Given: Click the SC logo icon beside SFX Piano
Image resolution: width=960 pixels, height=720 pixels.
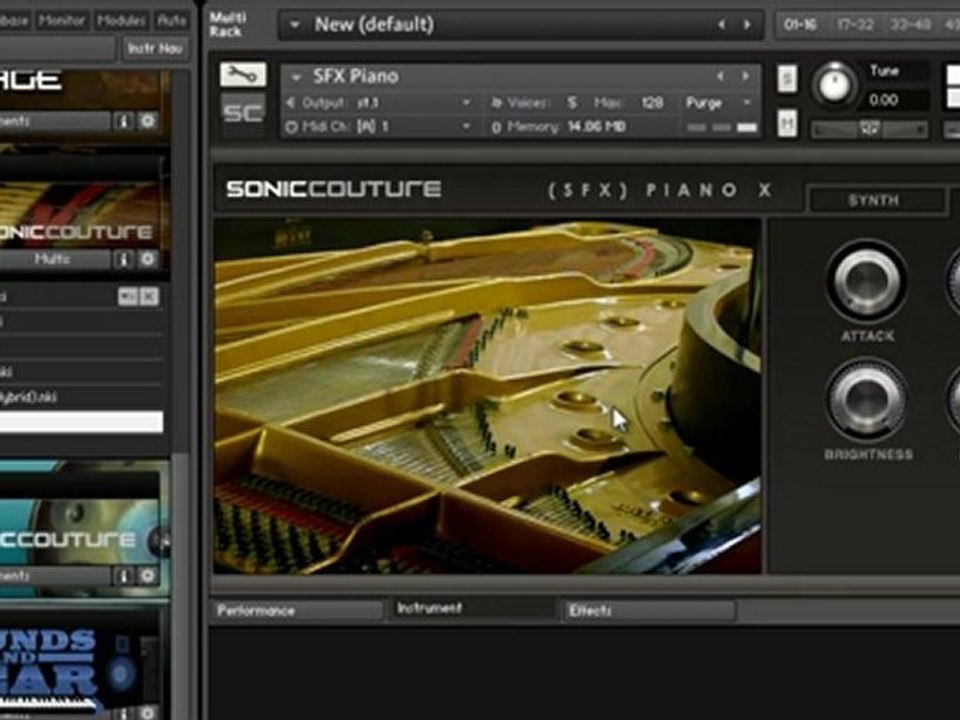Looking at the screenshot, I should 243,113.
